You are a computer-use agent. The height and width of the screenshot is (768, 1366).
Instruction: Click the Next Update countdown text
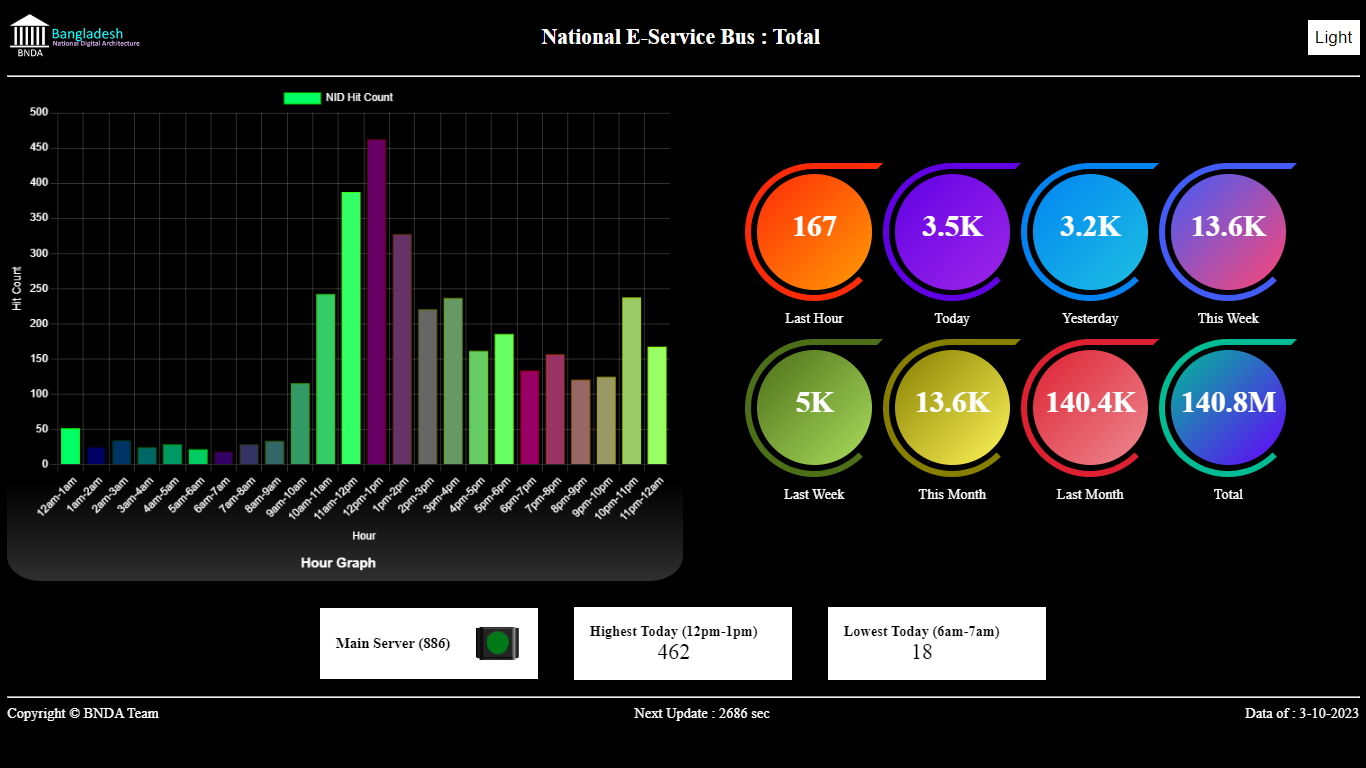(702, 713)
